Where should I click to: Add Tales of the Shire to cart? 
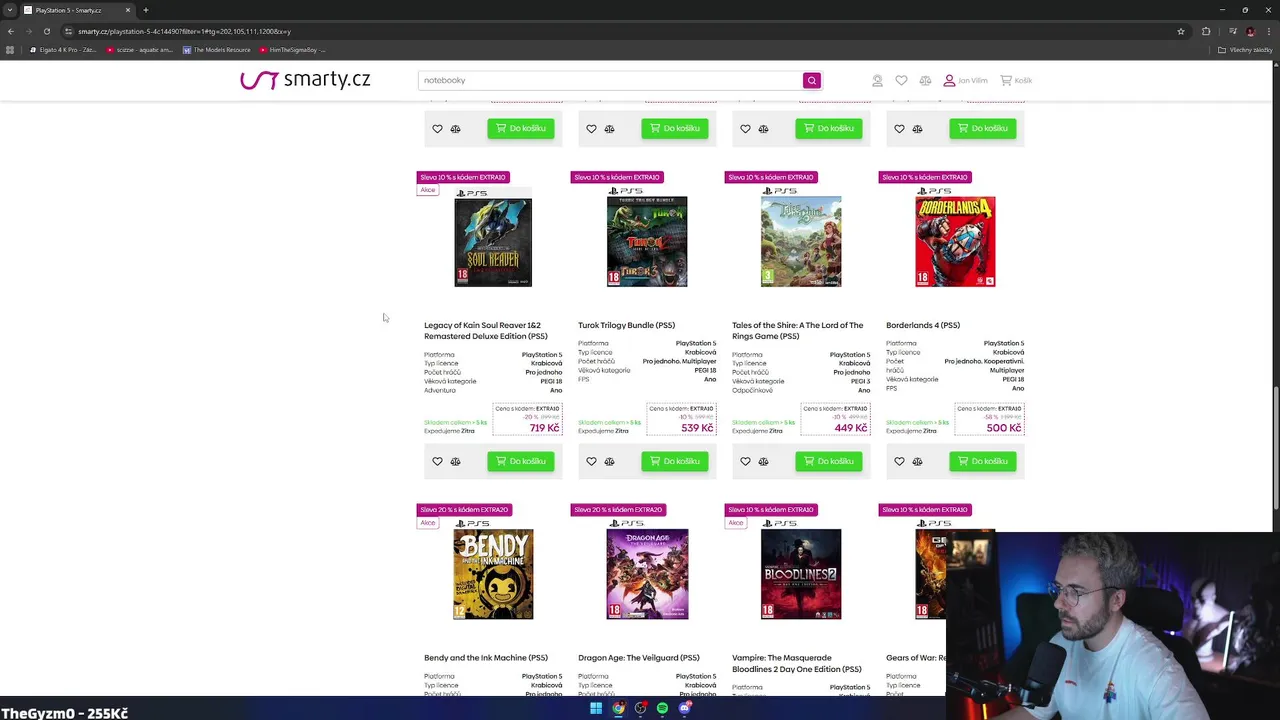(x=829, y=461)
